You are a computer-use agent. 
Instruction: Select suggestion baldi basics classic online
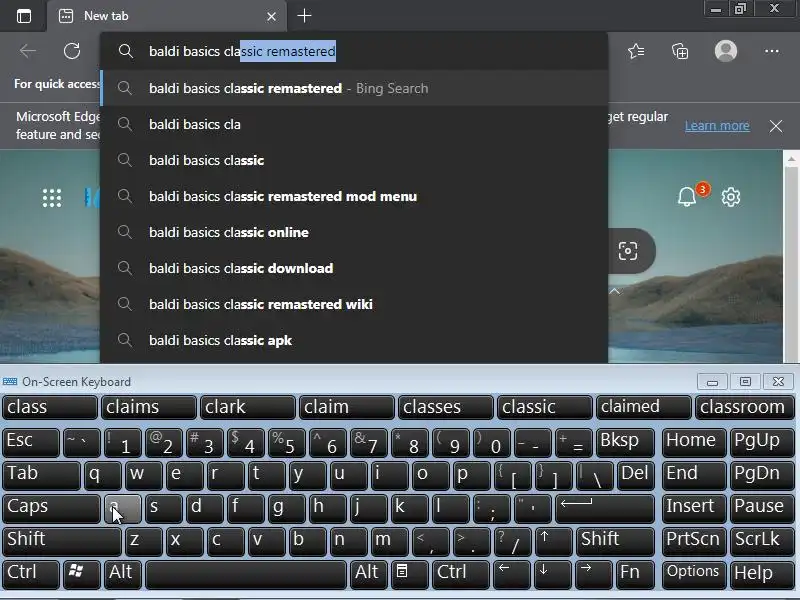[x=354, y=232]
